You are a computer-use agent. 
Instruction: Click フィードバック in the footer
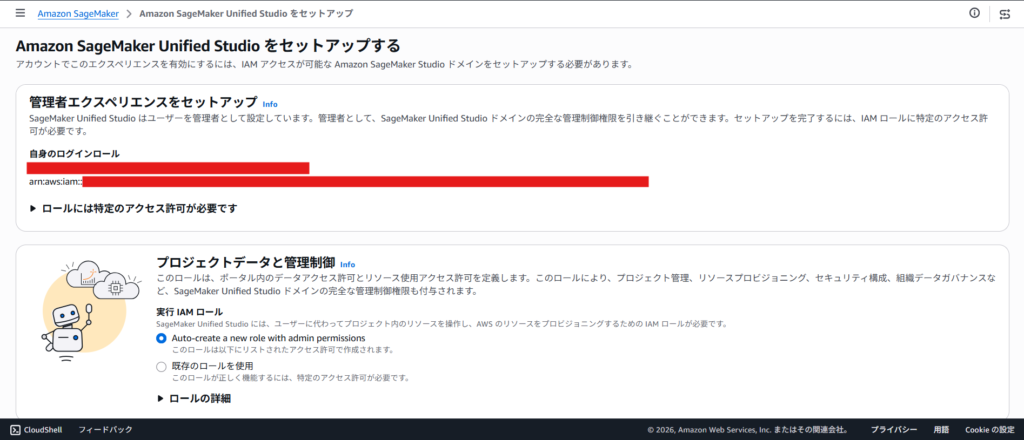tap(105, 430)
